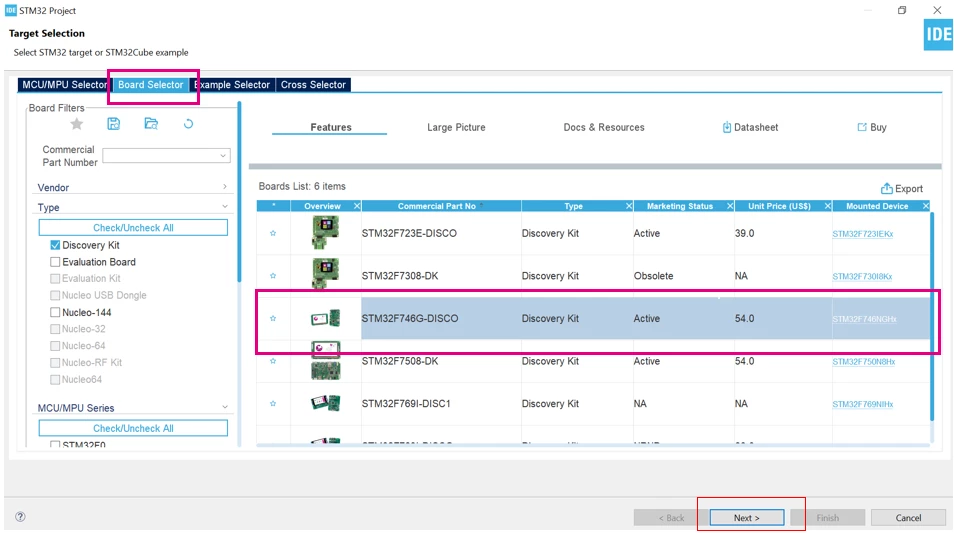
Task: Open STM32F723IEKx mounted device link
Action: (x=862, y=234)
